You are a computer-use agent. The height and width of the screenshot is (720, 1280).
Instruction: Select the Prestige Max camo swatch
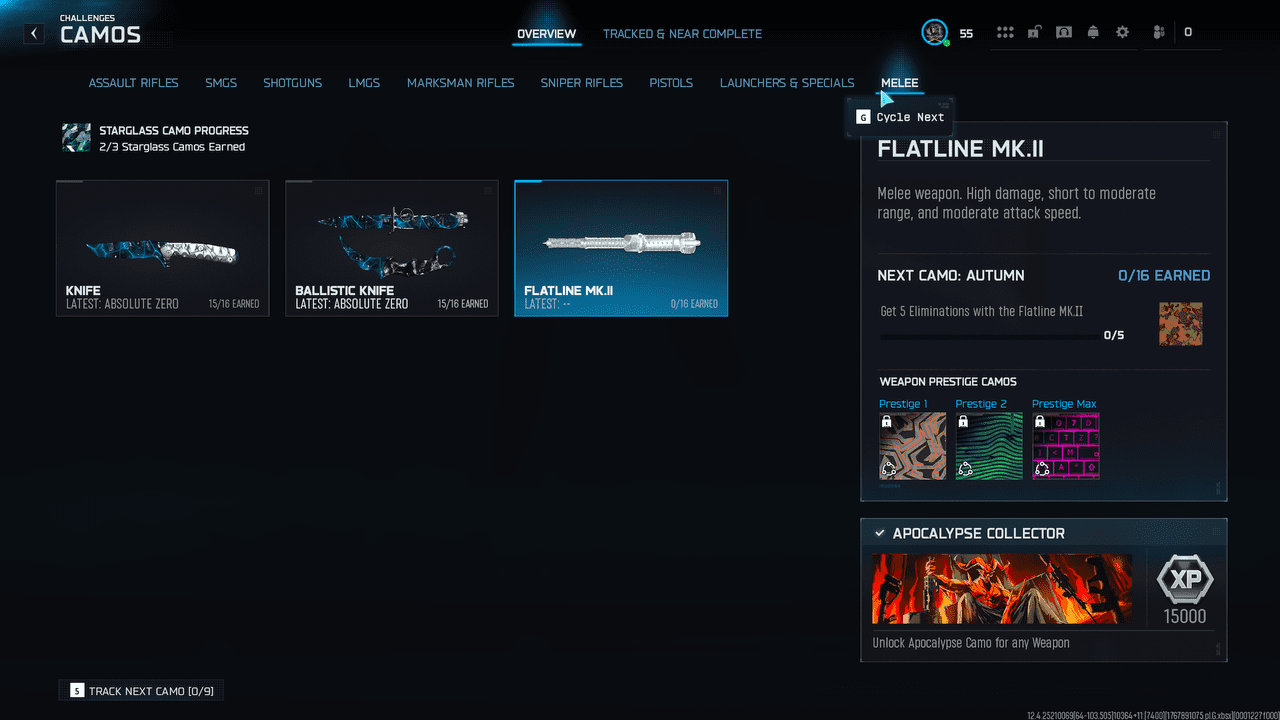pos(1065,446)
